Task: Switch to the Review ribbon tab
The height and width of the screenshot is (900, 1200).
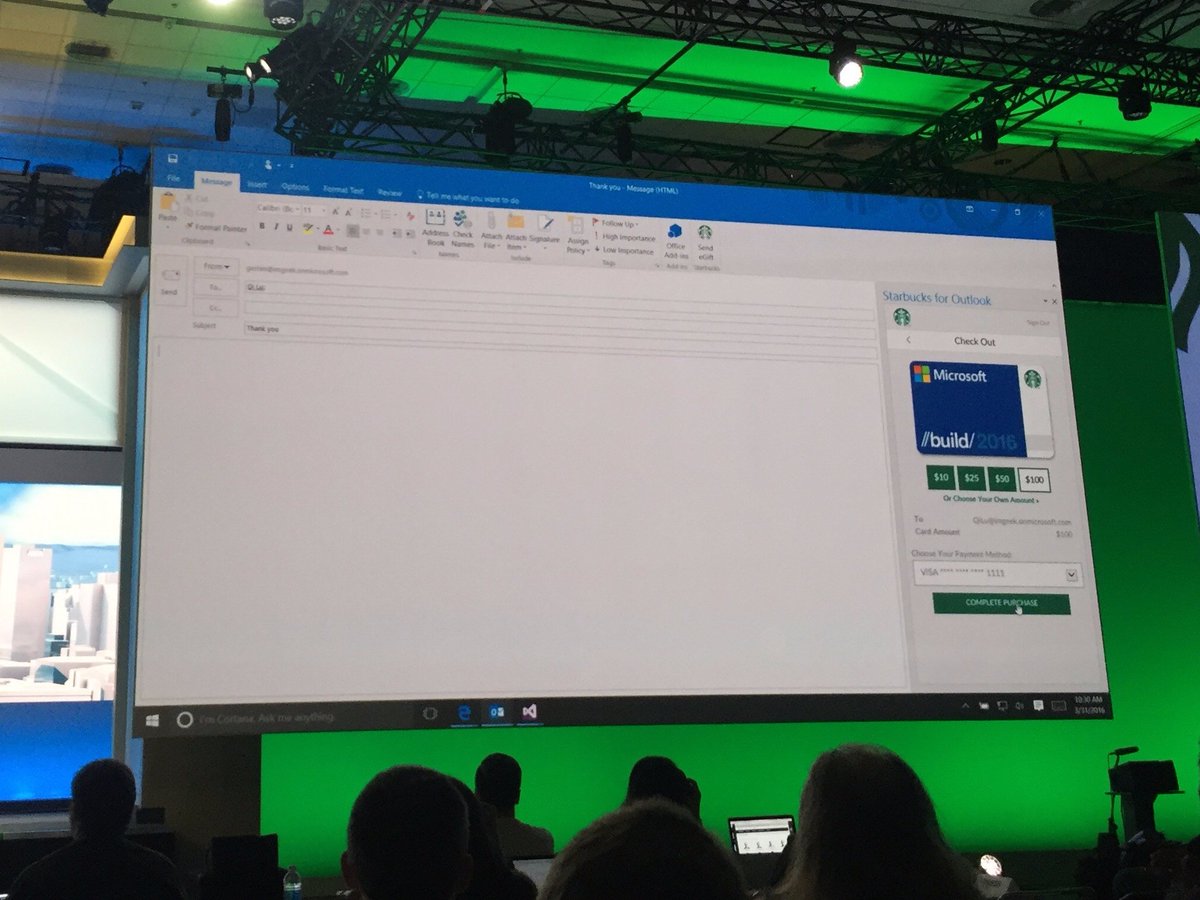Action: 388,191
